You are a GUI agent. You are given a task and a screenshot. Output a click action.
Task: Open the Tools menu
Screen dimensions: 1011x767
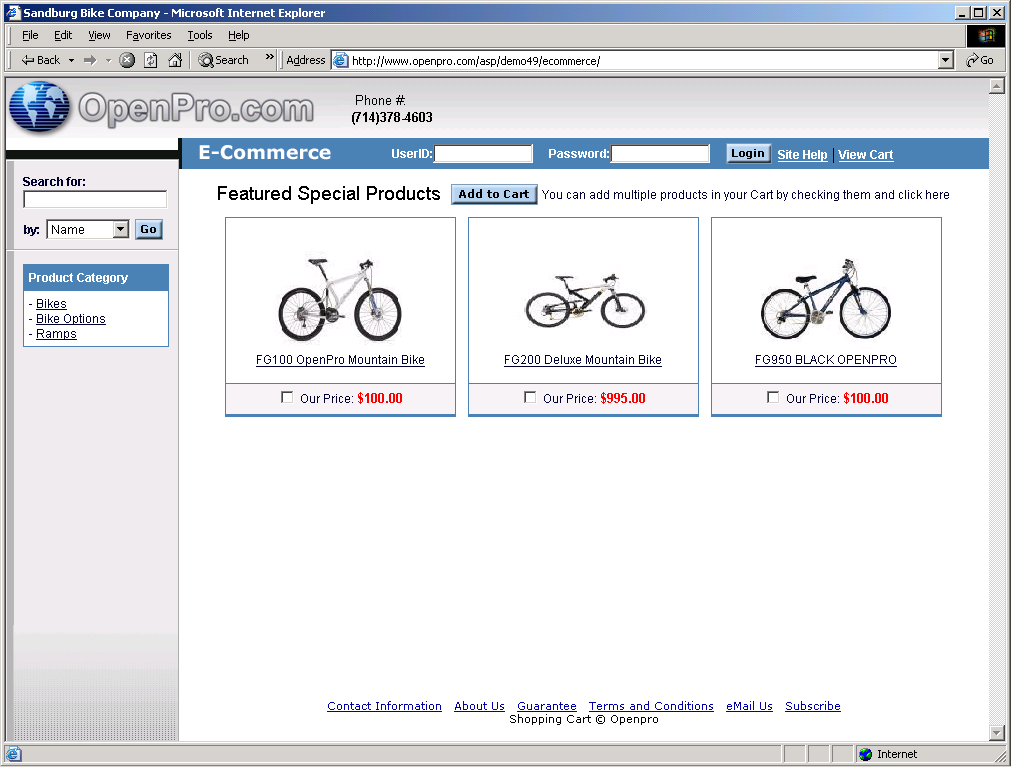200,35
